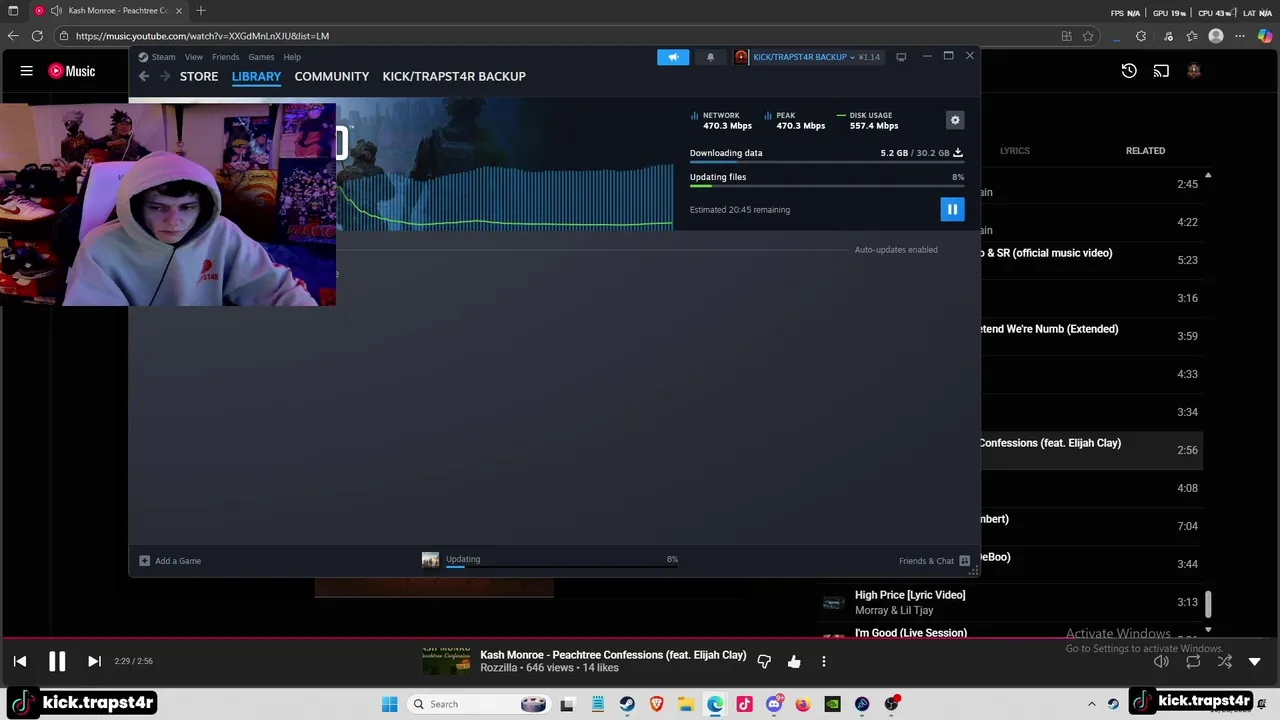This screenshot has height=720, width=1280.
Task: Play High Price [Lyric Video] from queue
Action: coord(909,595)
